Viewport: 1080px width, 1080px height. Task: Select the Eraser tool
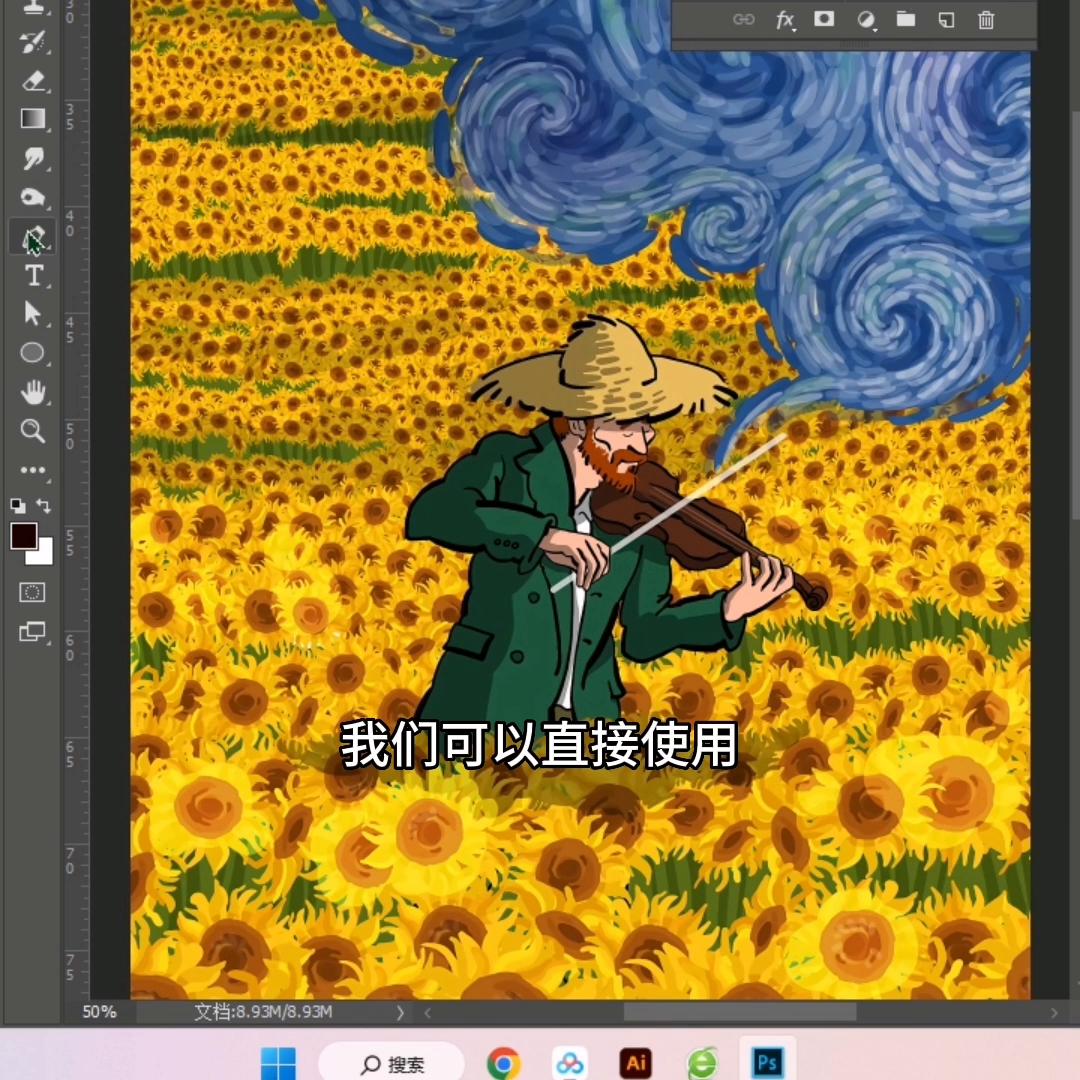point(33,80)
